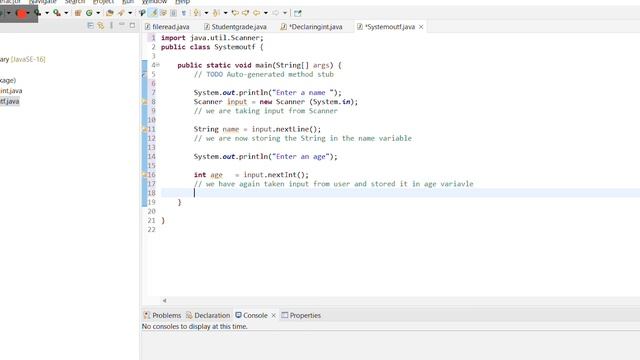640x360 pixels.
Task: Click the External Tools icon
Action: point(57,13)
